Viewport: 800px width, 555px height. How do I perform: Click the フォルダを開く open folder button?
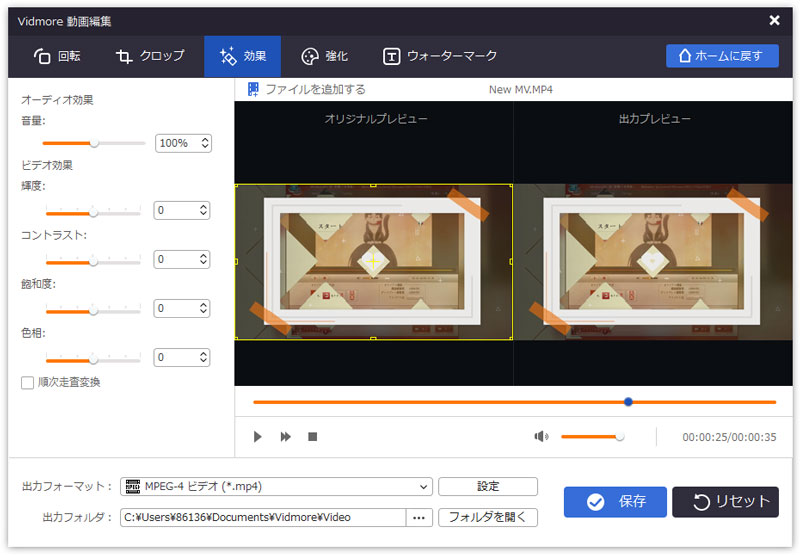pos(488,517)
